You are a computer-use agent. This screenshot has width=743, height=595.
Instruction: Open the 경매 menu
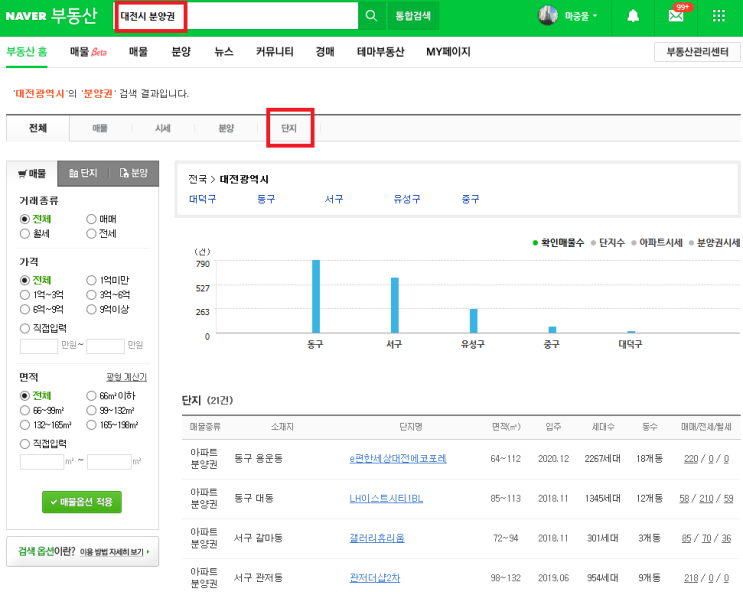click(x=325, y=52)
